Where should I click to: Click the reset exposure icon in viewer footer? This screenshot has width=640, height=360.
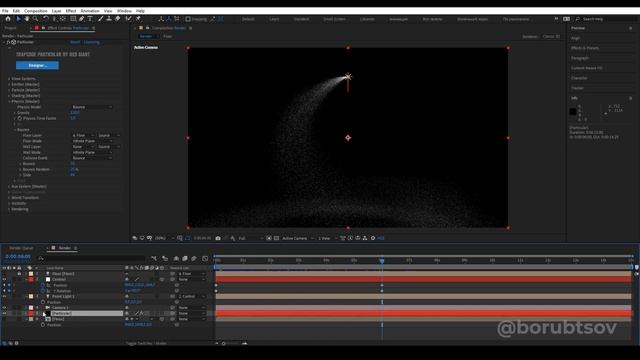coord(373,238)
